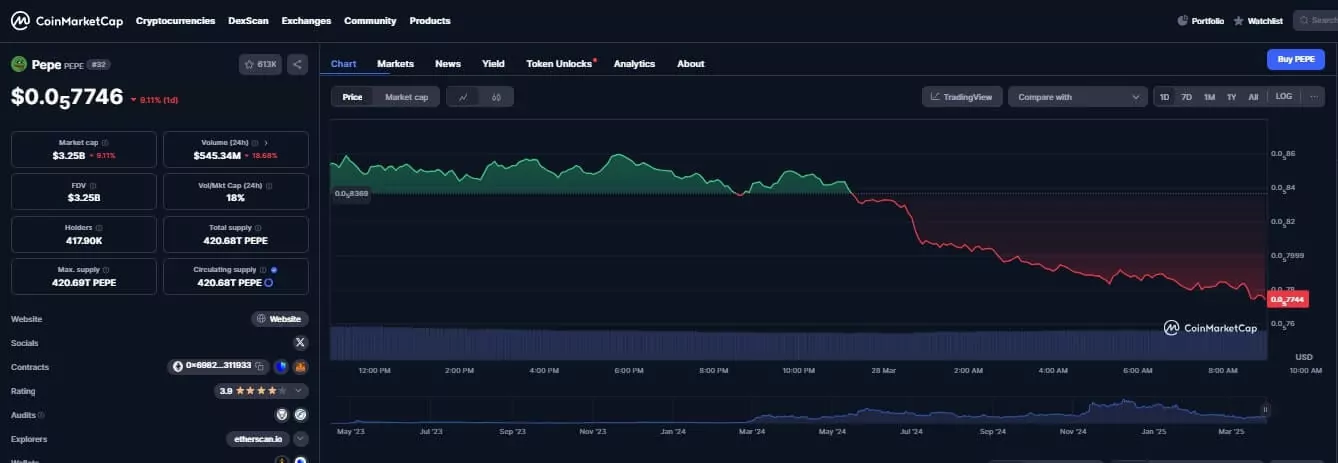The height and width of the screenshot is (463, 1338).
Task: Set chart range to 7D
Action: (1187, 97)
